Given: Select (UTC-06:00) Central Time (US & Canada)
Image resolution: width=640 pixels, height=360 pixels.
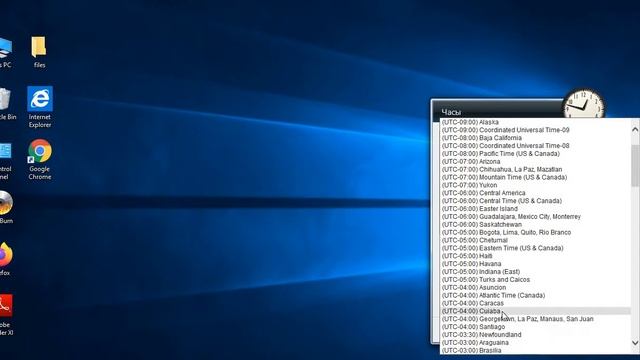Looking at the screenshot, I should pos(535,201).
